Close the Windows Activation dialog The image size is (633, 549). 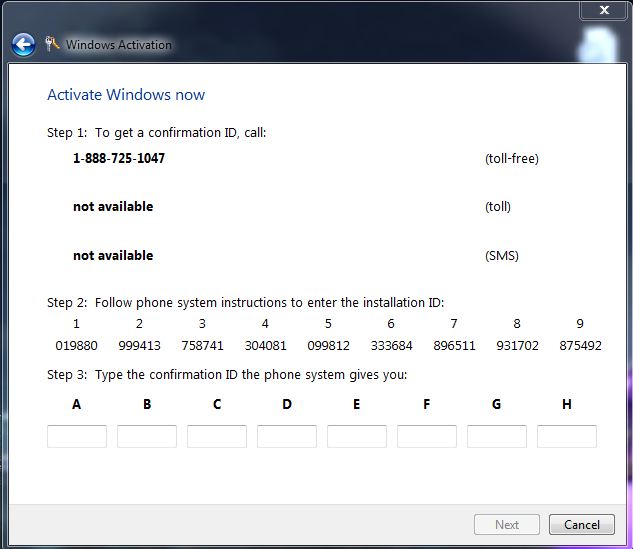coord(604,10)
